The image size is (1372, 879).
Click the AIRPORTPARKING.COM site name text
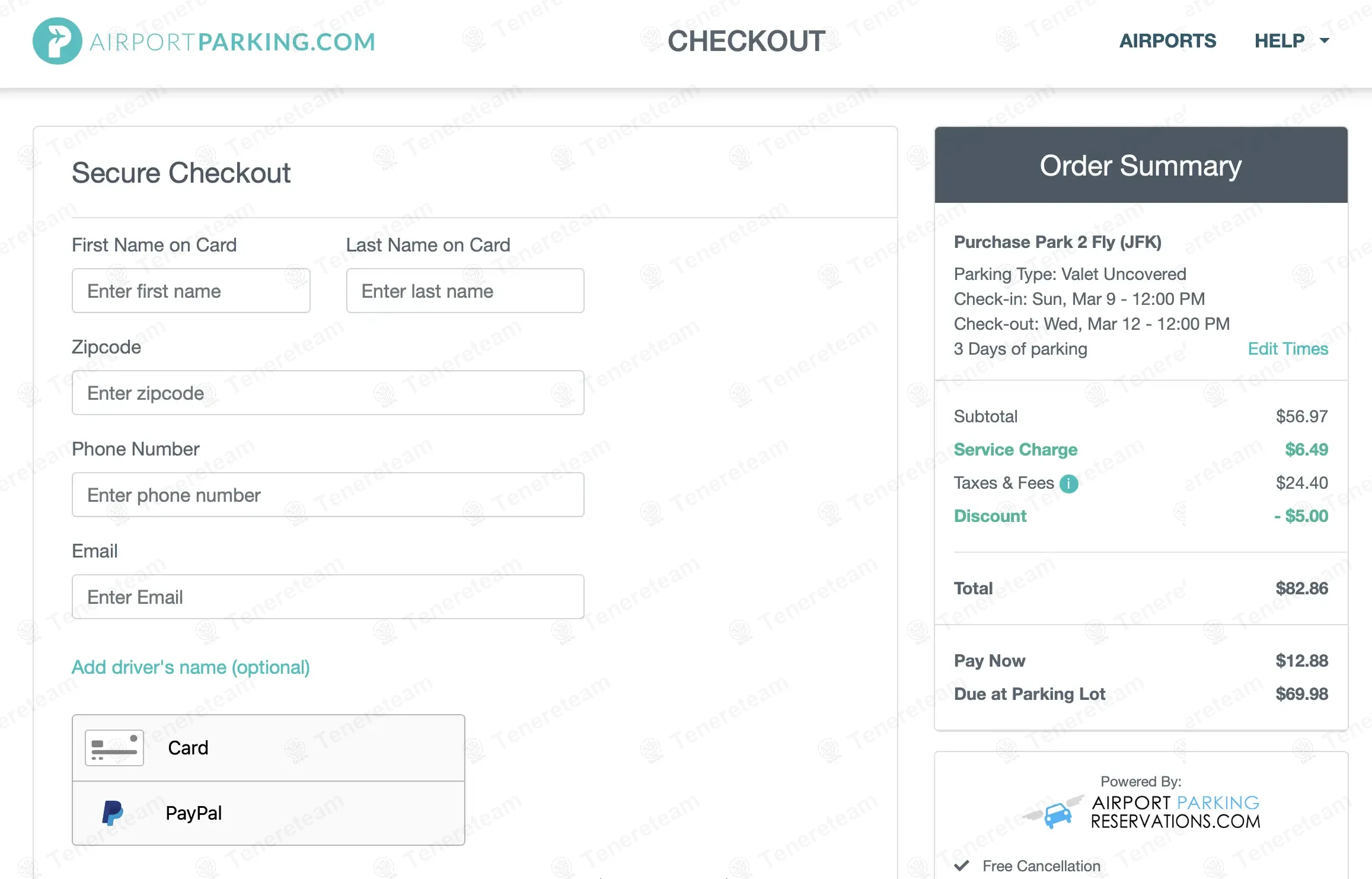click(x=232, y=42)
